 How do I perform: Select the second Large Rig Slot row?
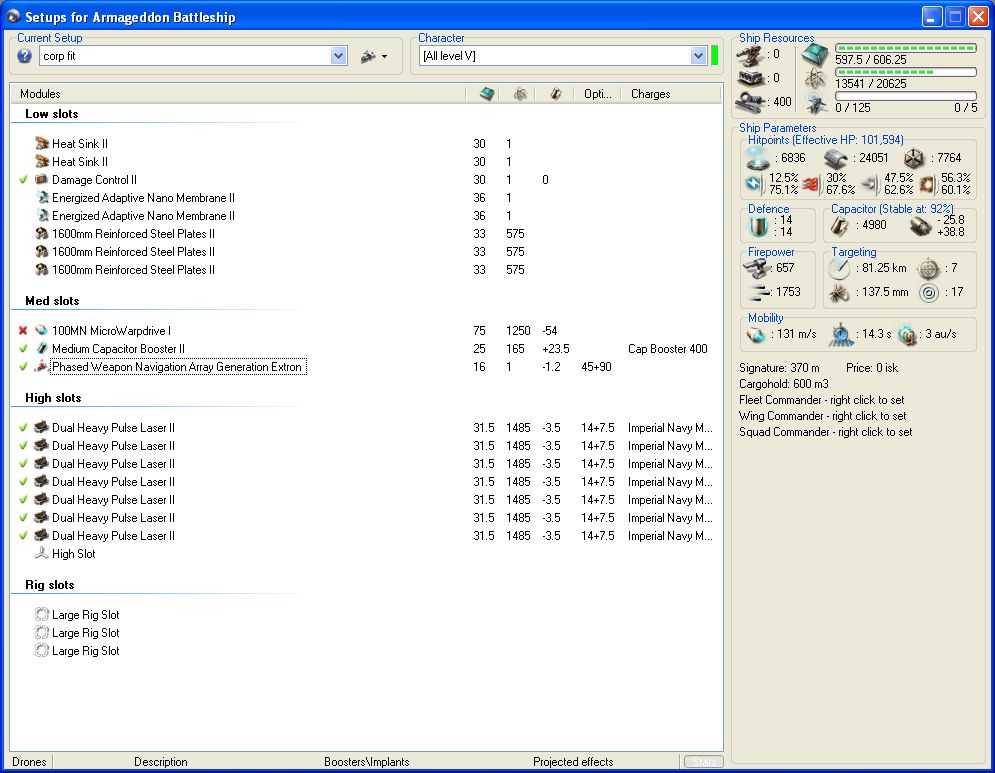[x=85, y=633]
